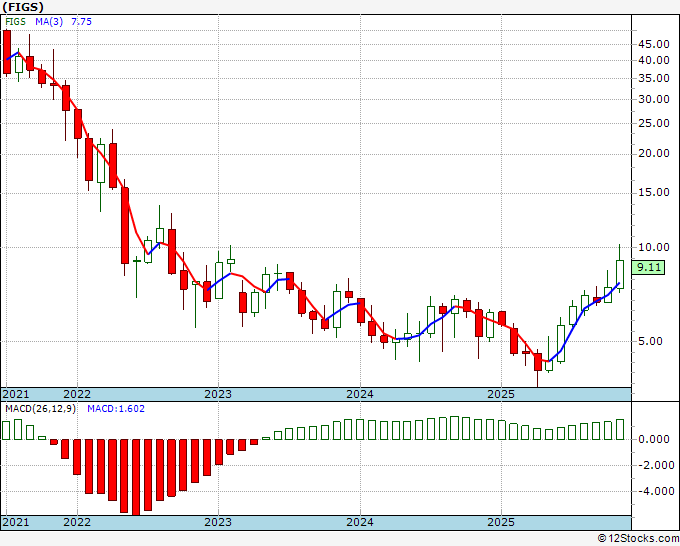Click the 20.00 price axis label
This screenshot has width=680, height=546.
click(x=654, y=154)
